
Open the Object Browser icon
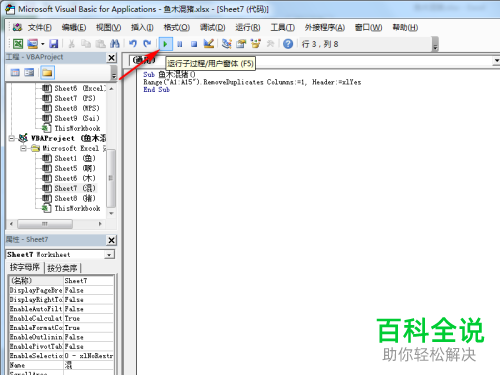click(x=256, y=44)
